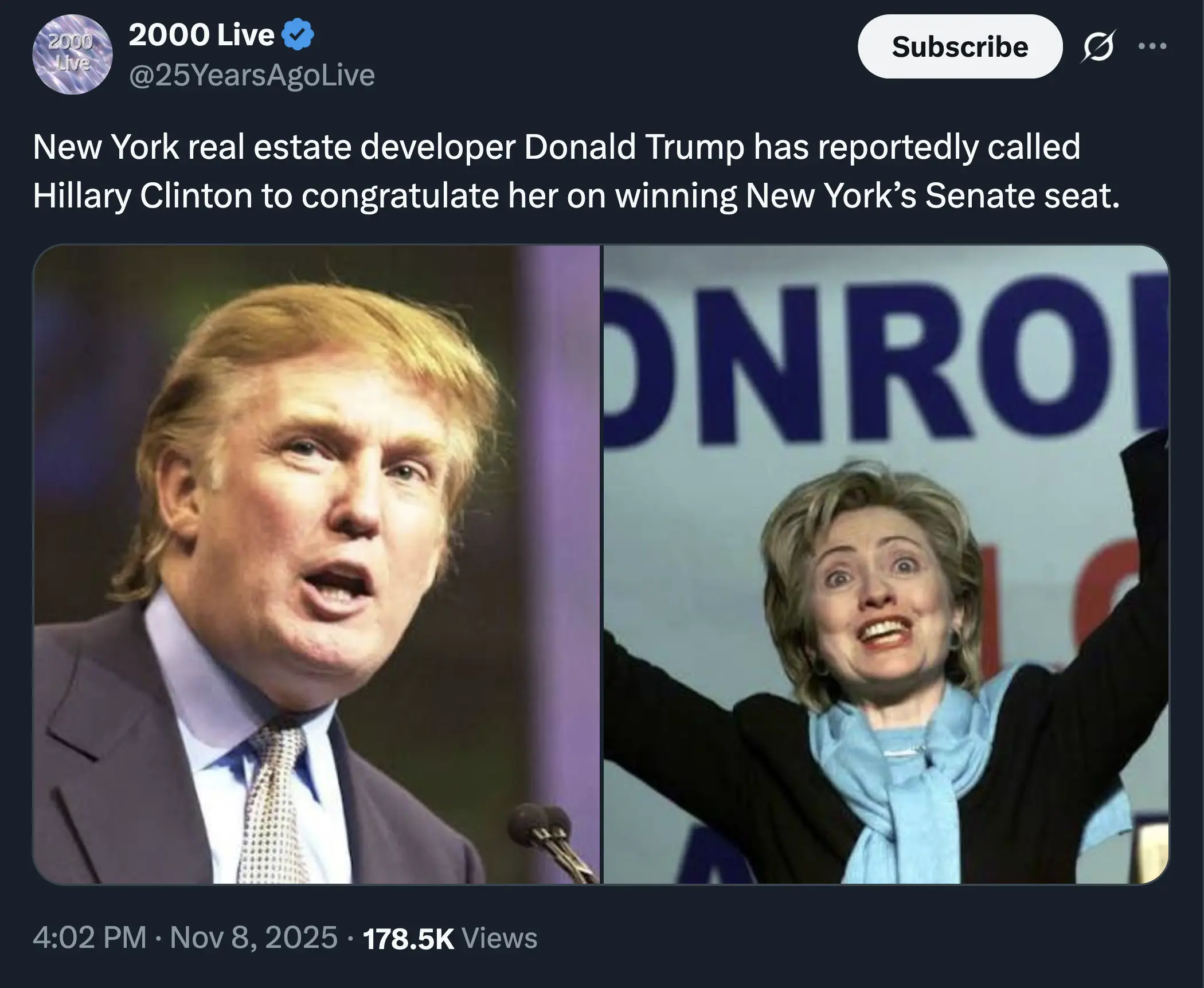Image resolution: width=1204 pixels, height=988 pixels.
Task: Click the 4:02 PM timestamp
Action: (x=89, y=938)
